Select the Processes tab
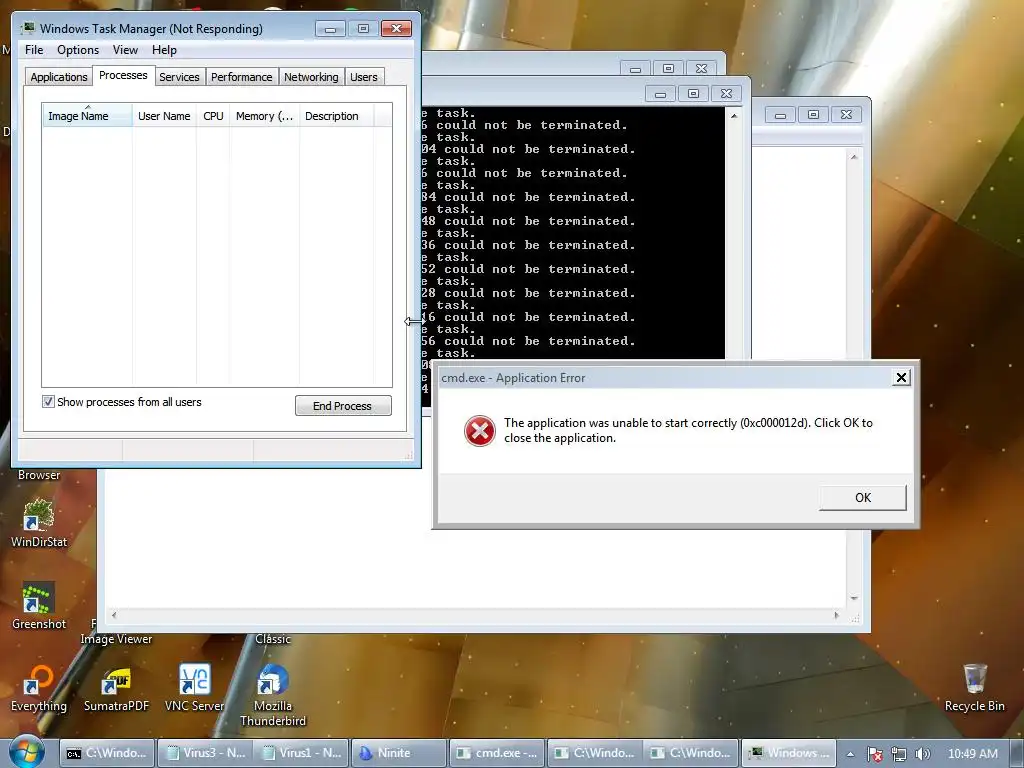This screenshot has width=1024, height=768. [x=123, y=75]
